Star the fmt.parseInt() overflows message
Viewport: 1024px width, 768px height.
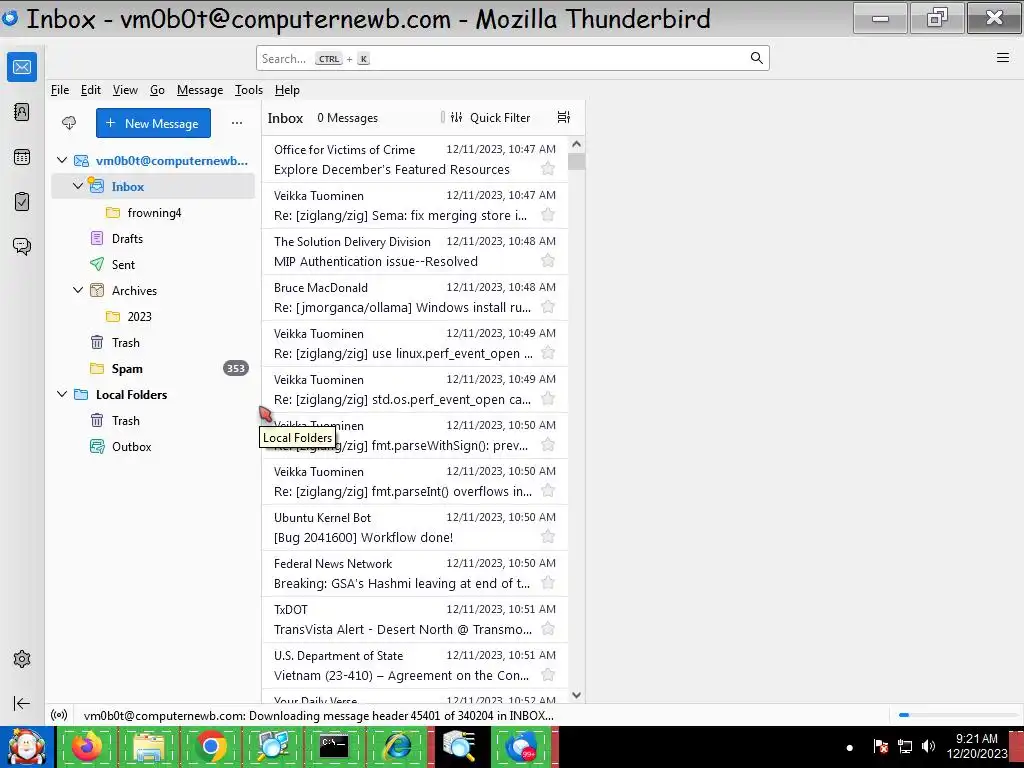(548, 491)
